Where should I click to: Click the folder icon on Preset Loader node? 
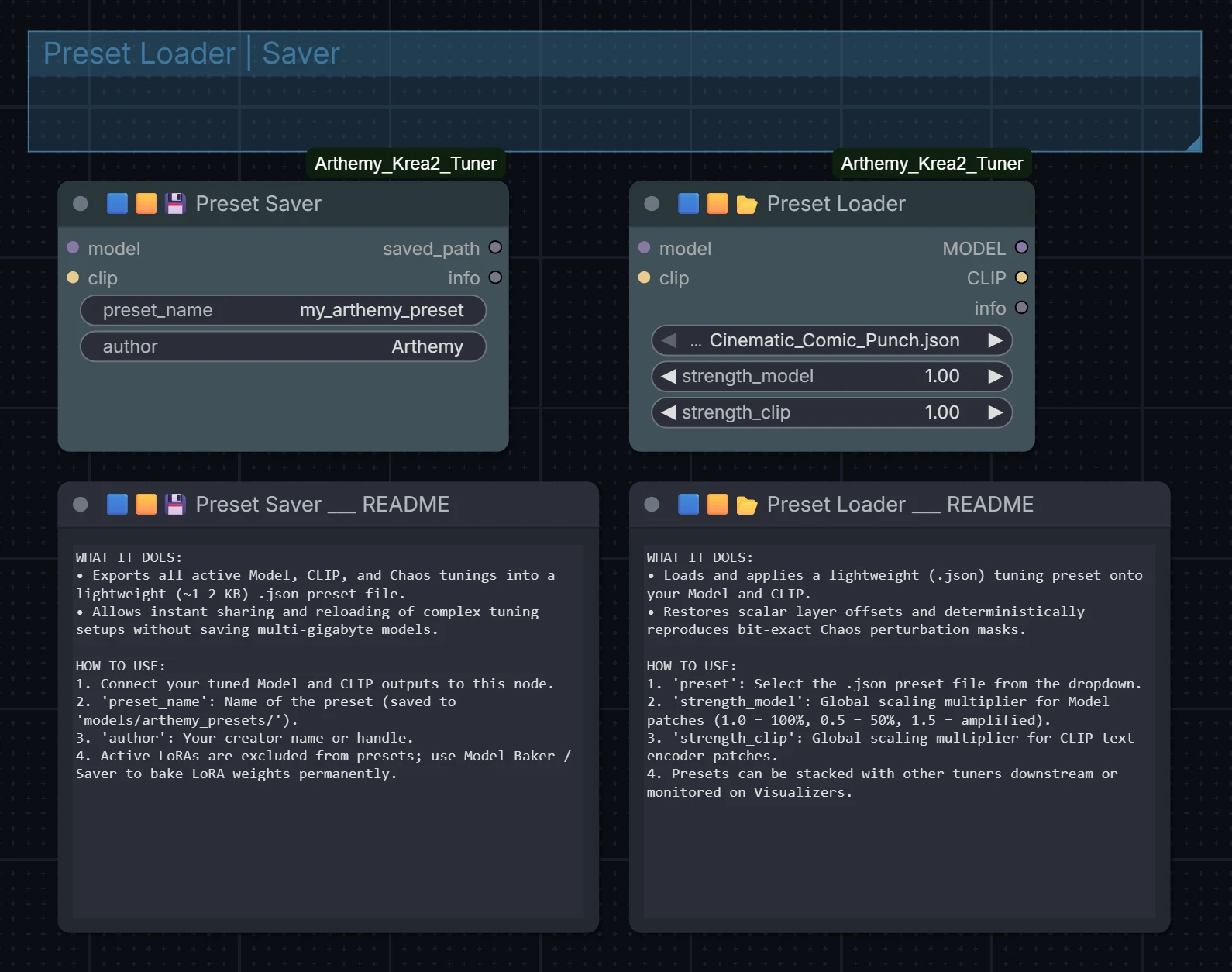747,204
